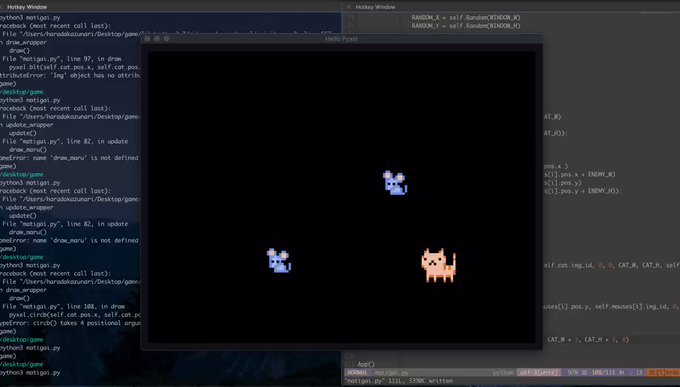Click the utf-8[unix] encoding segment

pos(538,373)
